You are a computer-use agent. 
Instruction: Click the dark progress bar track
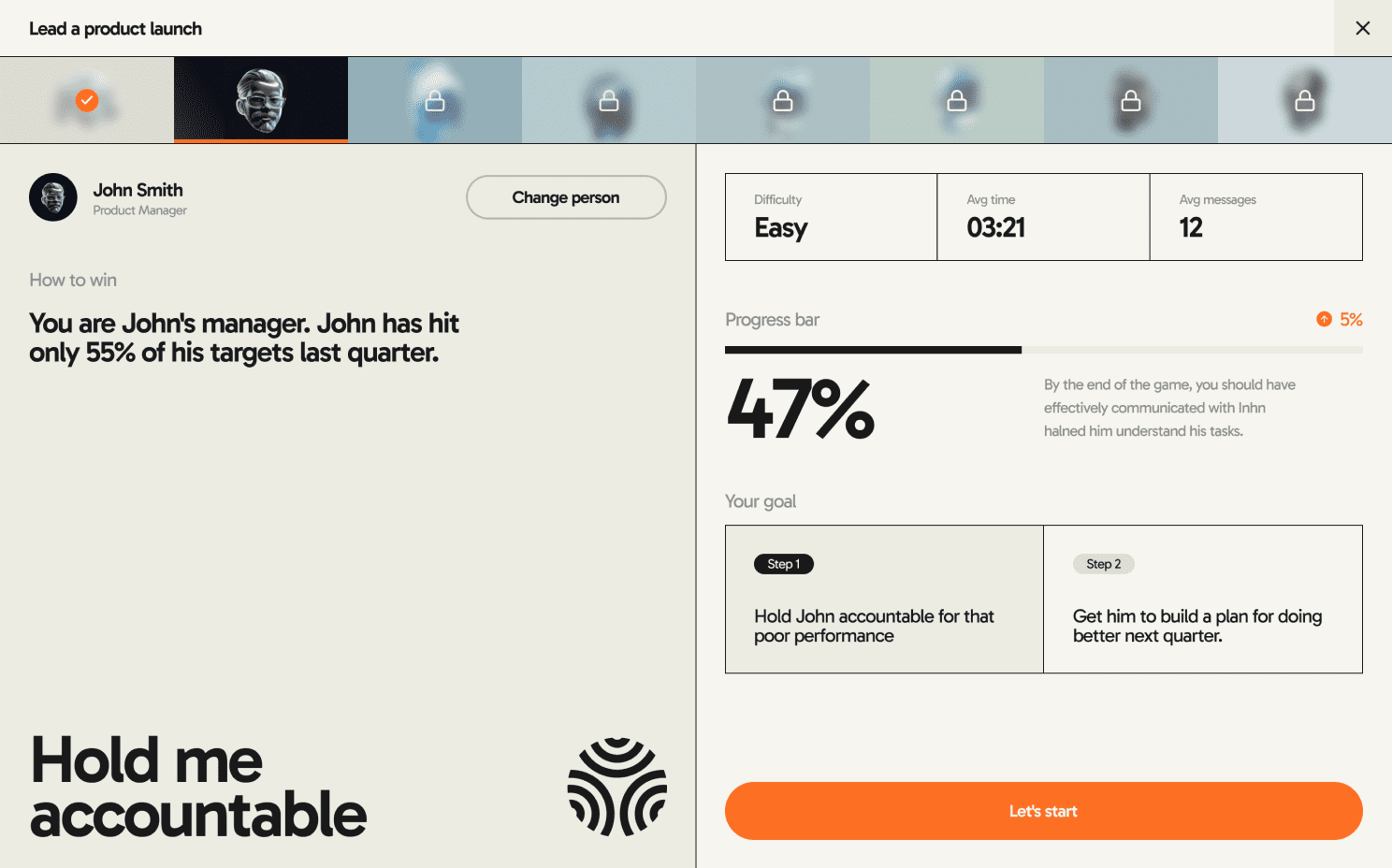[x=873, y=351]
